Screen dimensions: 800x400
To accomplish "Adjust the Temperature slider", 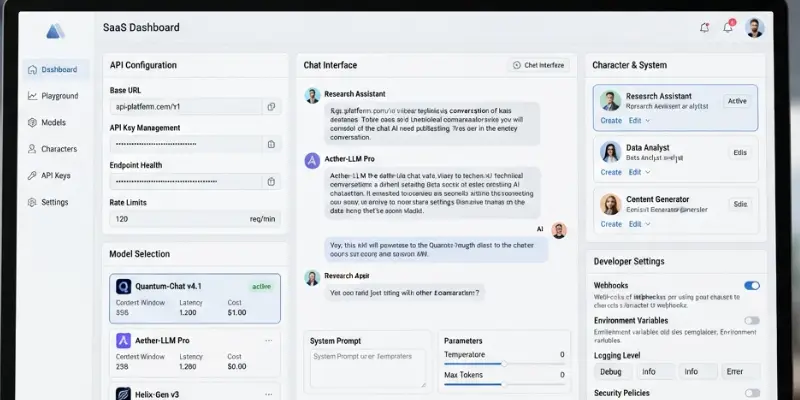I will coord(504,364).
